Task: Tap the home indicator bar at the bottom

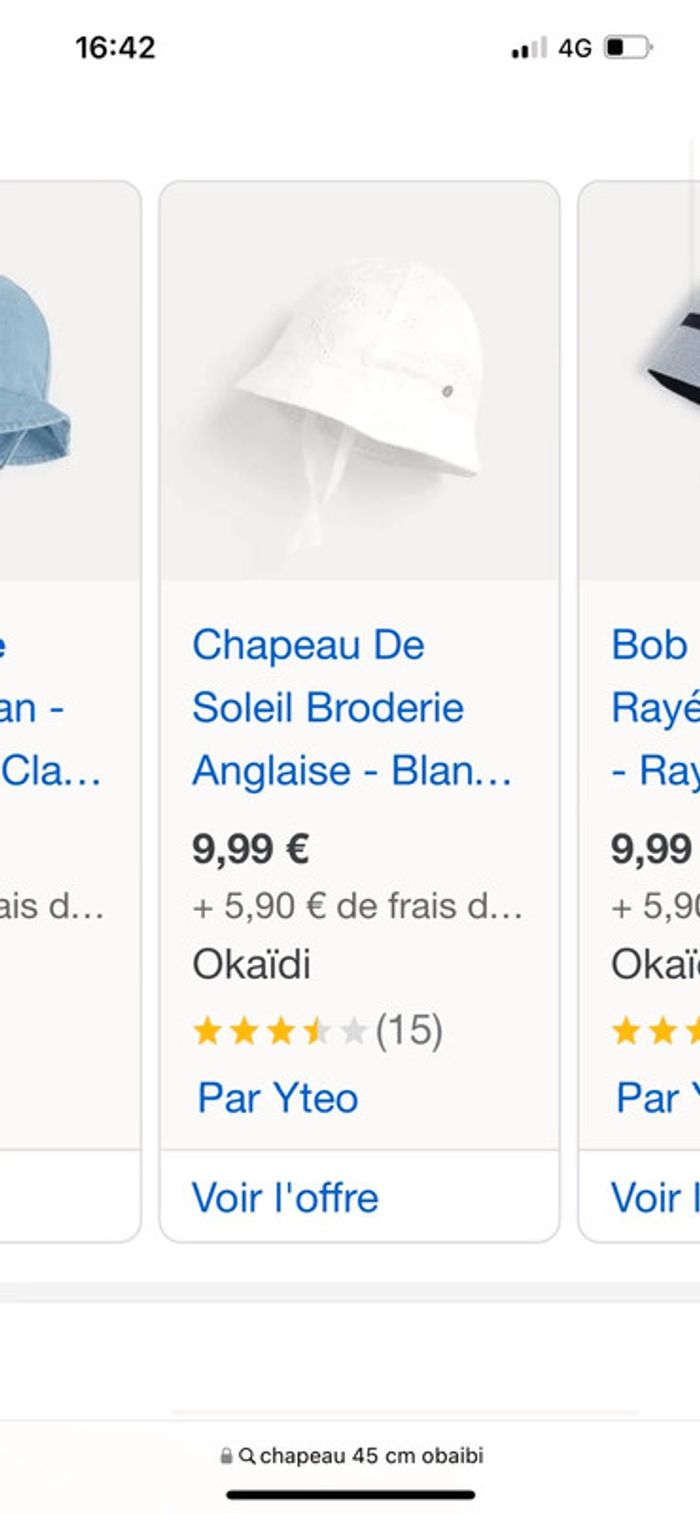Action: click(x=350, y=1495)
